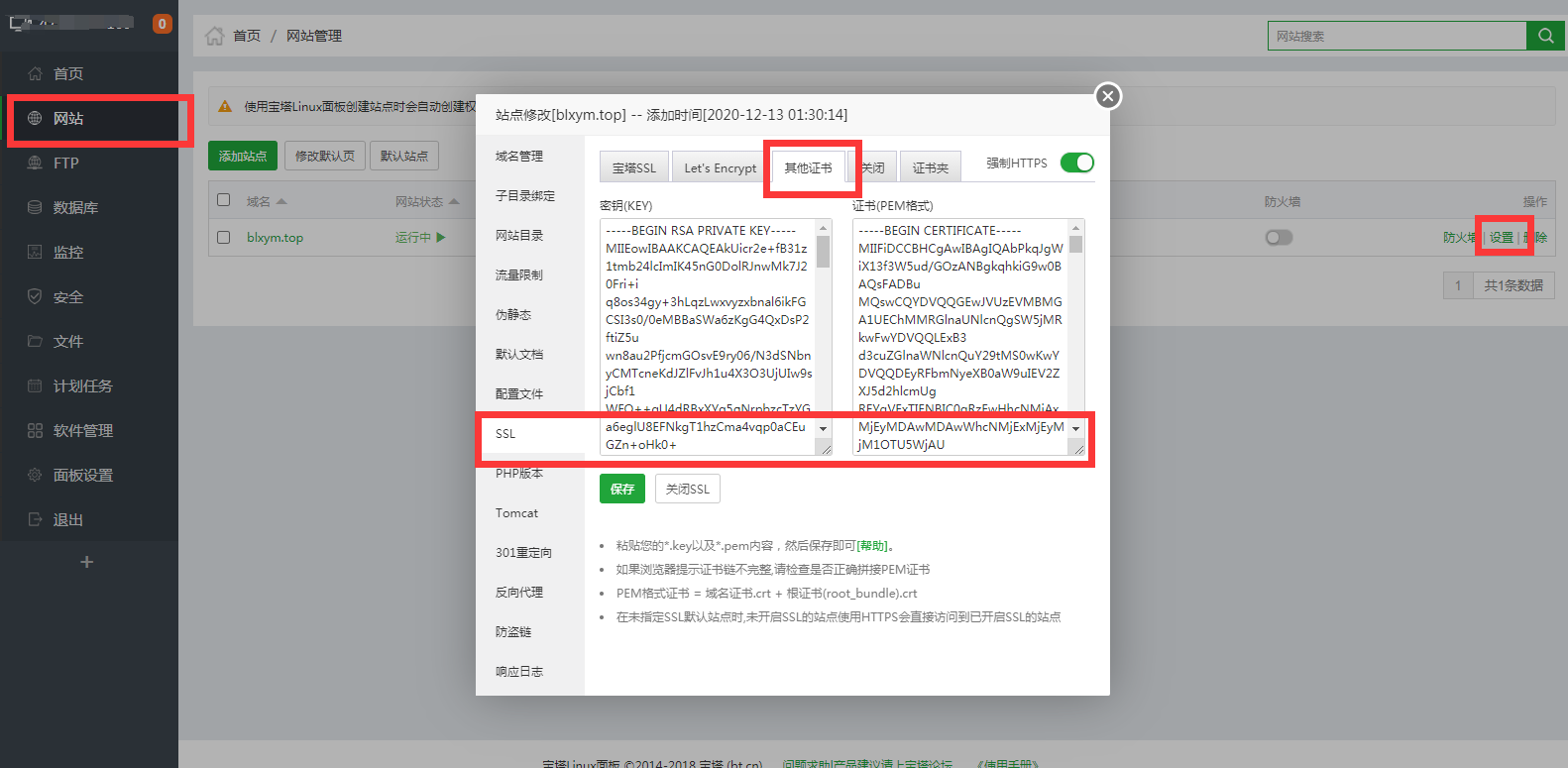Close the site settings dialog
Screen dimensions: 1568x768
(1108, 96)
